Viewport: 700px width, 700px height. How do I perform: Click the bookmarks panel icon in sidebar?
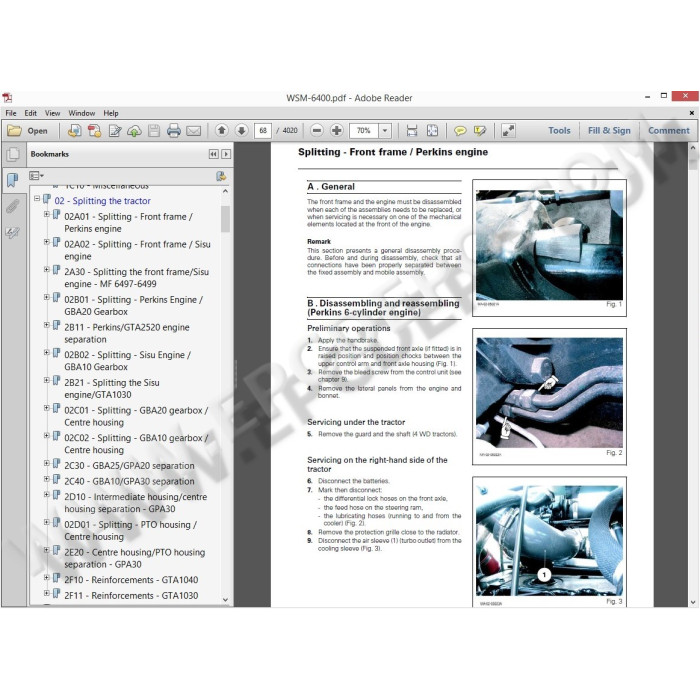12,181
